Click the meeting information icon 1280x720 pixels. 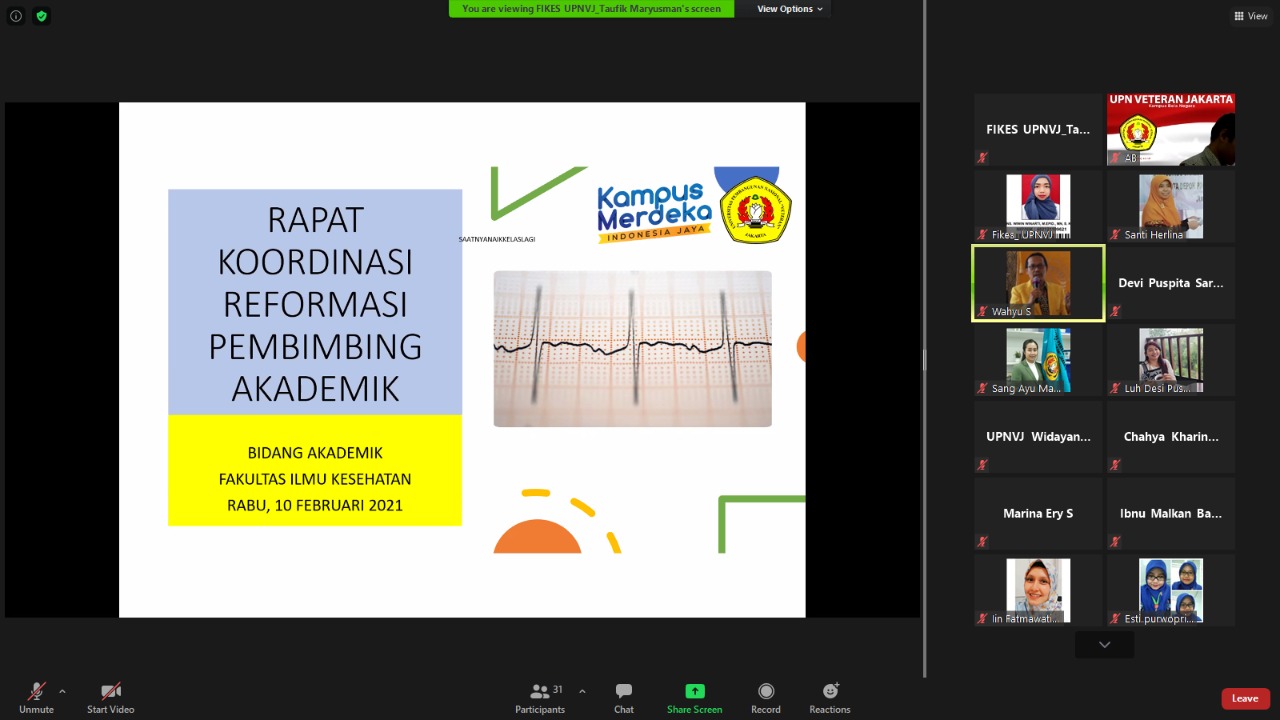pyautogui.click(x=16, y=16)
